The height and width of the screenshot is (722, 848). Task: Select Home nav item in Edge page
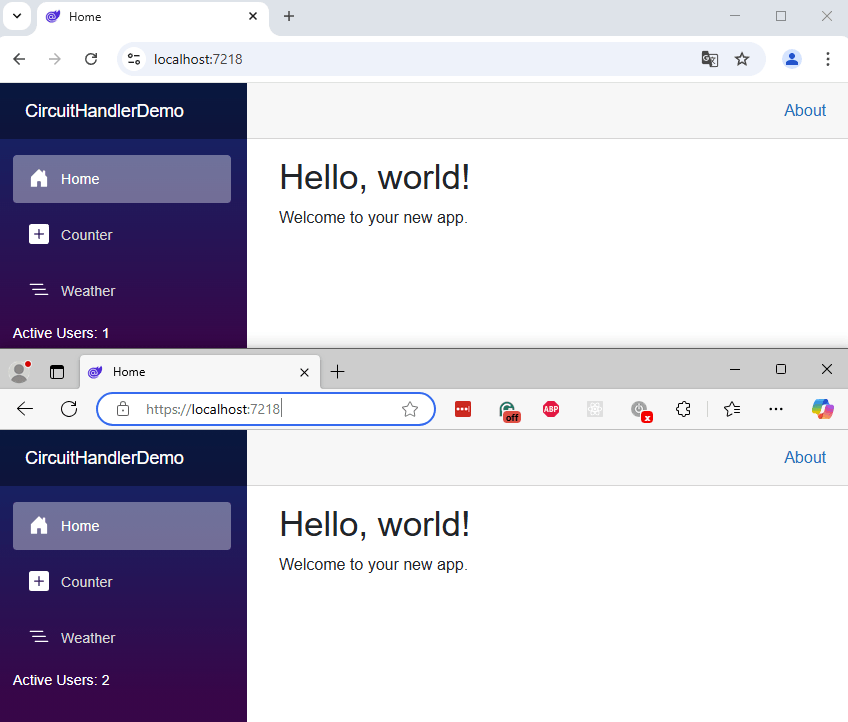coord(122,526)
